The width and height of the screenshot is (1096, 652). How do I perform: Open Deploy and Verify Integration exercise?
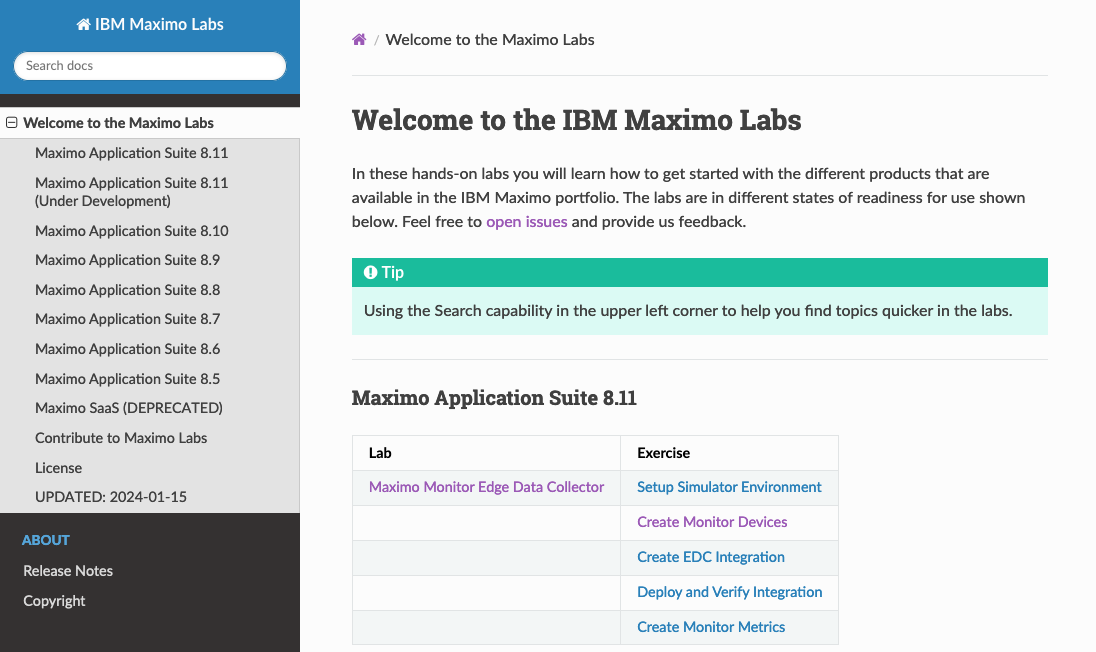point(729,592)
